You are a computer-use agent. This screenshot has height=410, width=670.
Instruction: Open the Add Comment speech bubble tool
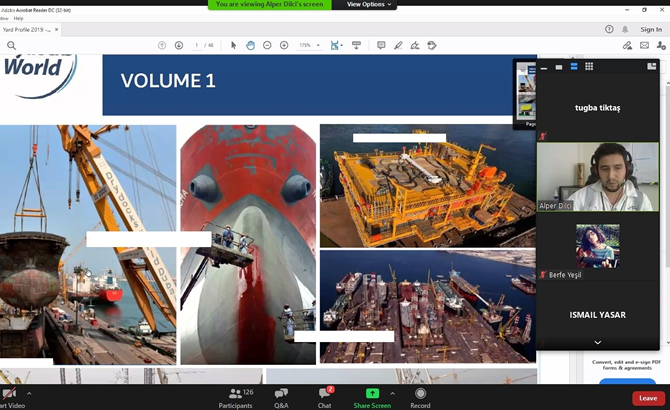381,45
